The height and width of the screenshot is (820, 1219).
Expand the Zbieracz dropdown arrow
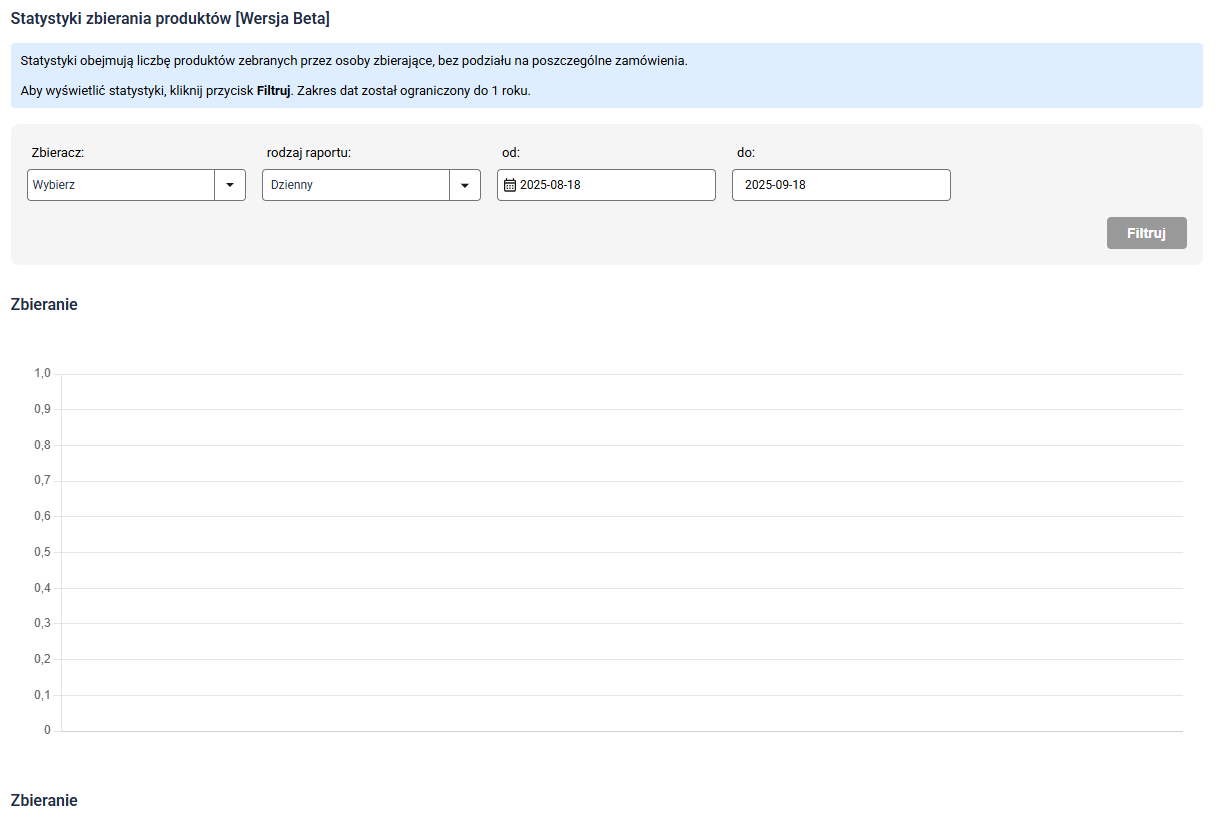click(x=230, y=185)
